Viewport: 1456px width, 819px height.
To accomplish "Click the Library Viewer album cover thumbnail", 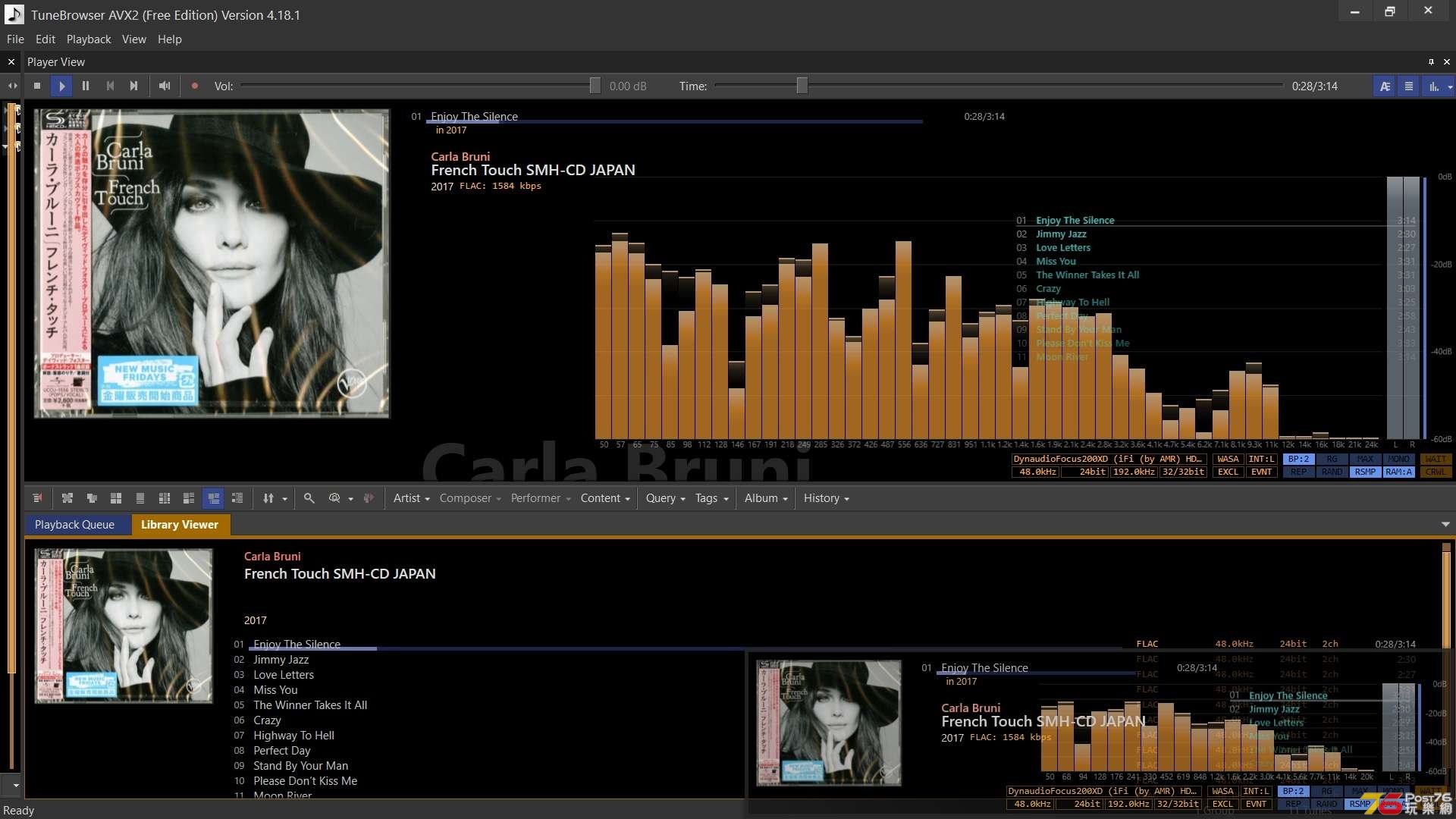I will point(124,626).
